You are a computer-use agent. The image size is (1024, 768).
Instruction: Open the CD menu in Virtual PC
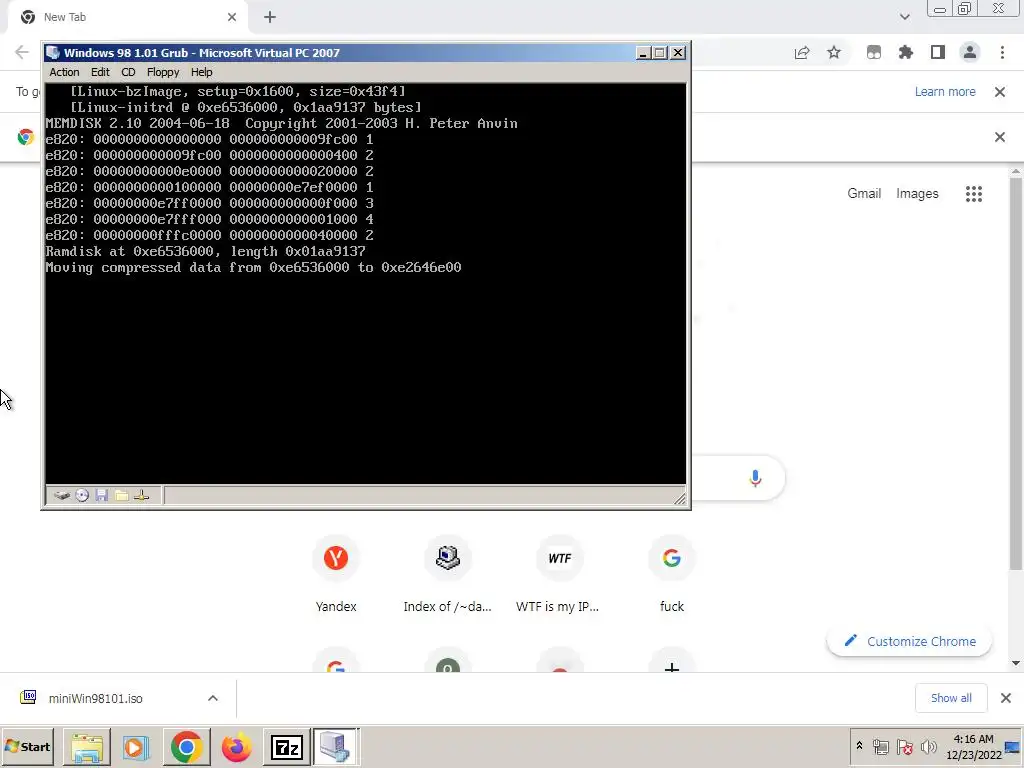(x=128, y=72)
